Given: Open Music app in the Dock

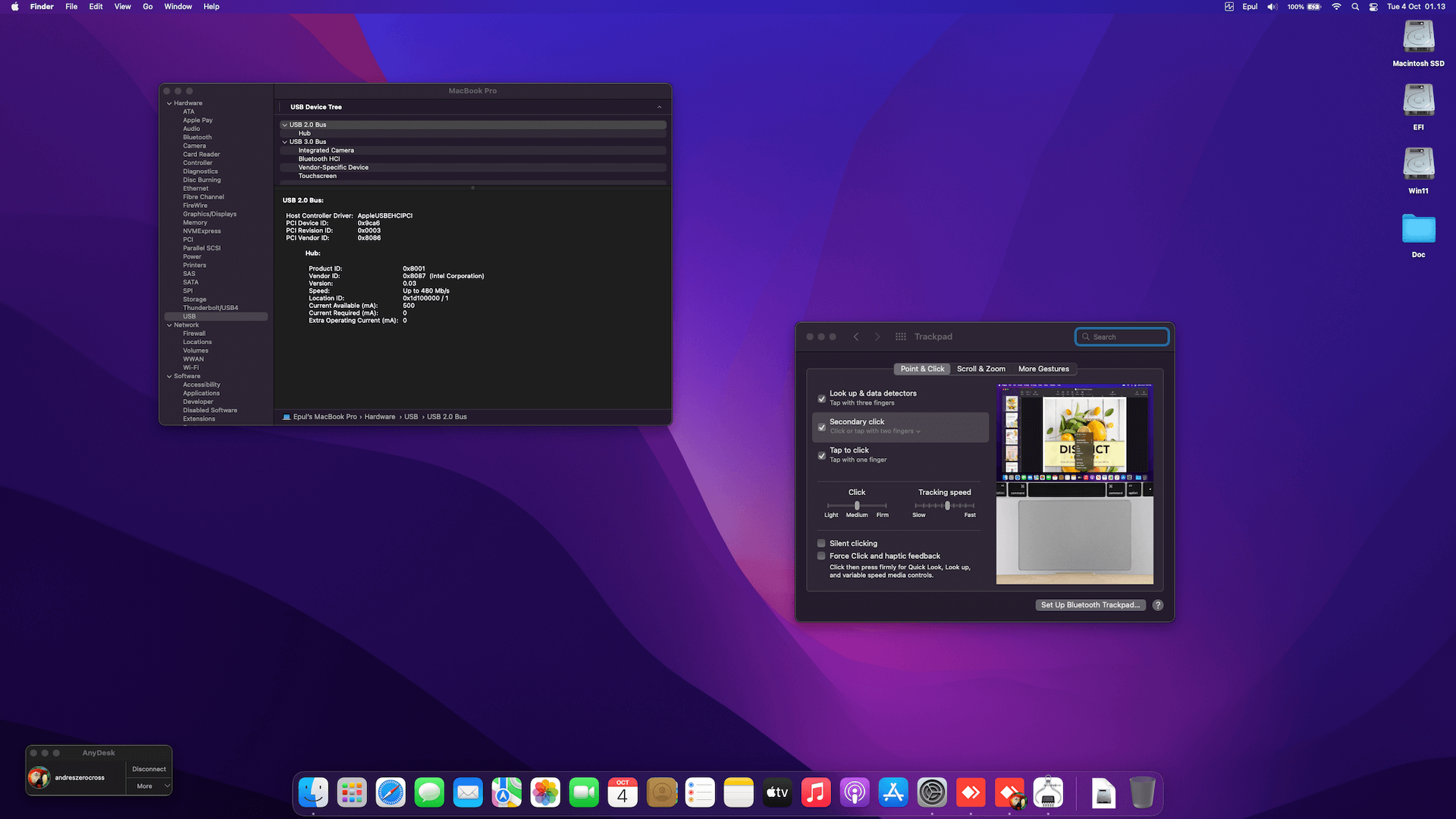Looking at the screenshot, I should tap(816, 793).
